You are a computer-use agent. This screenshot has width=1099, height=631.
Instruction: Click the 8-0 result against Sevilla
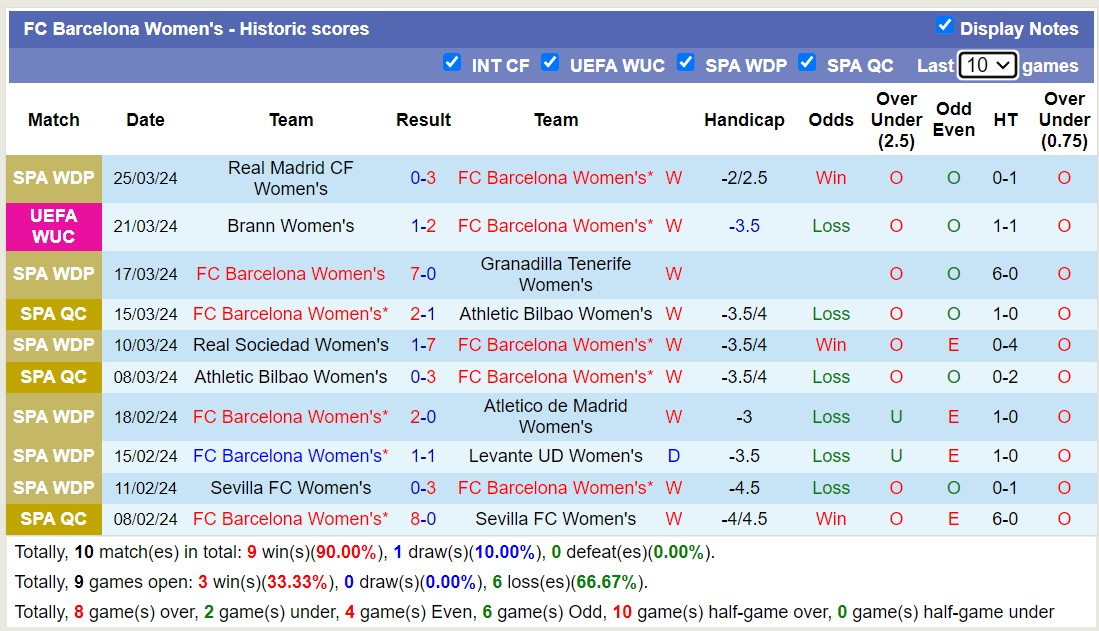coord(423,519)
